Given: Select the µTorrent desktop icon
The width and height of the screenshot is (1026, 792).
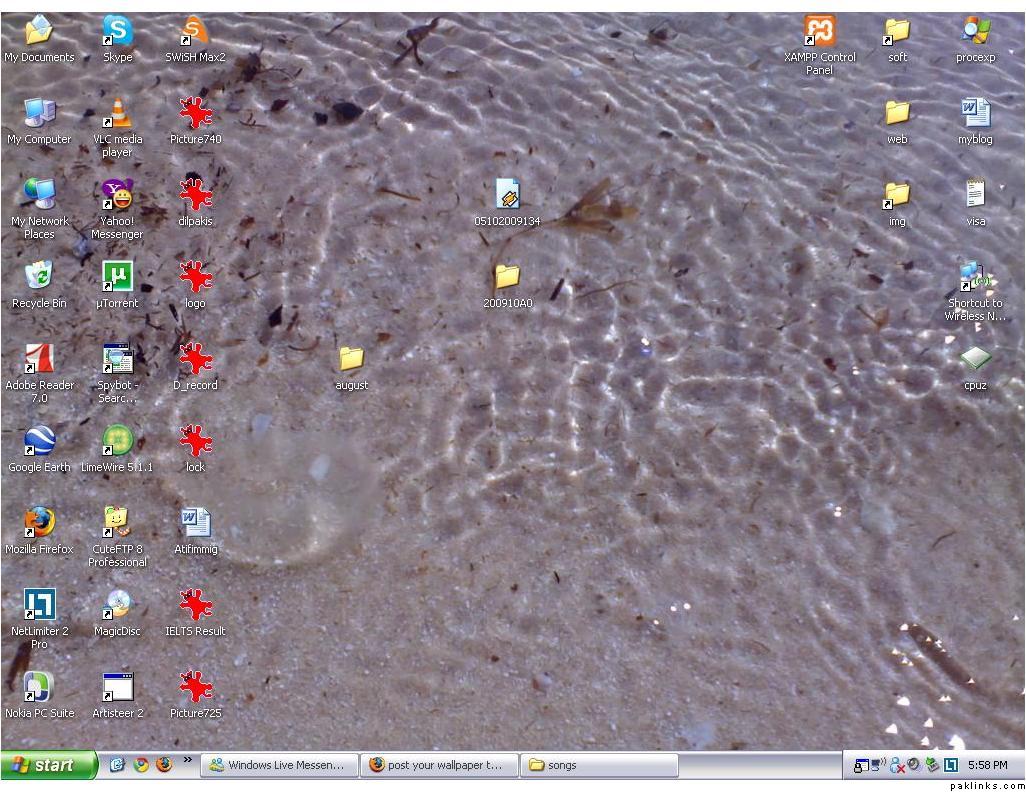Looking at the screenshot, I should click(117, 277).
